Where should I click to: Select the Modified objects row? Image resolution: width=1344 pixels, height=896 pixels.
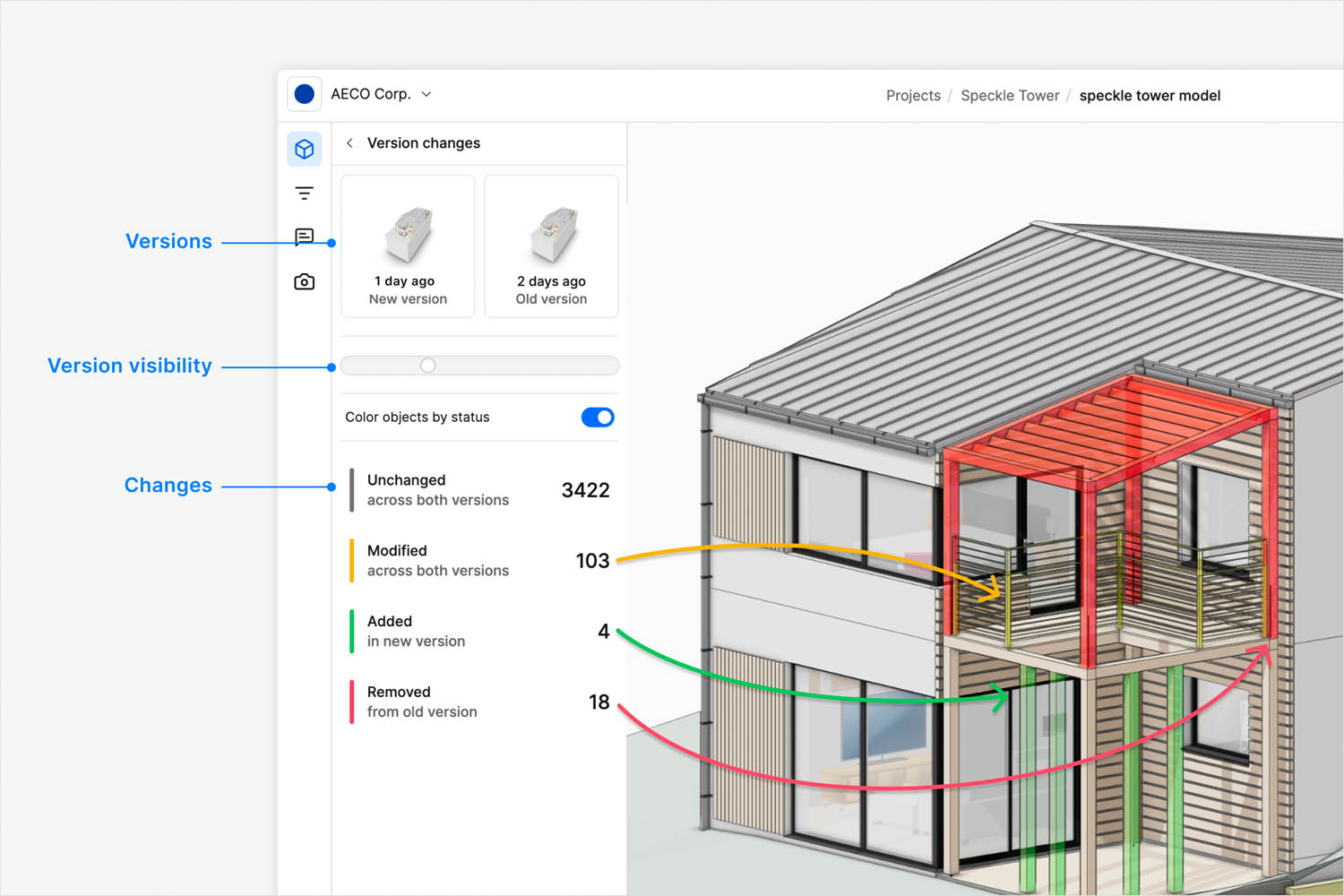479,561
